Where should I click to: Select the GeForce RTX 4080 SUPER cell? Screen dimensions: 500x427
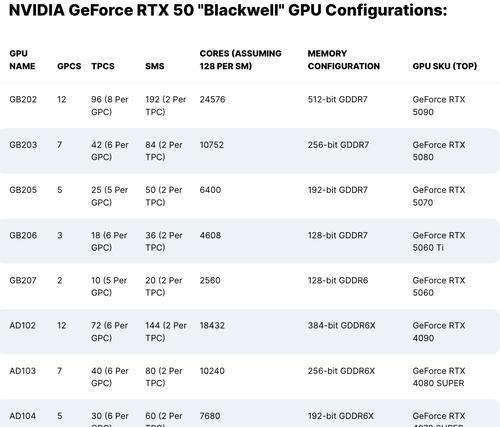tap(439, 377)
